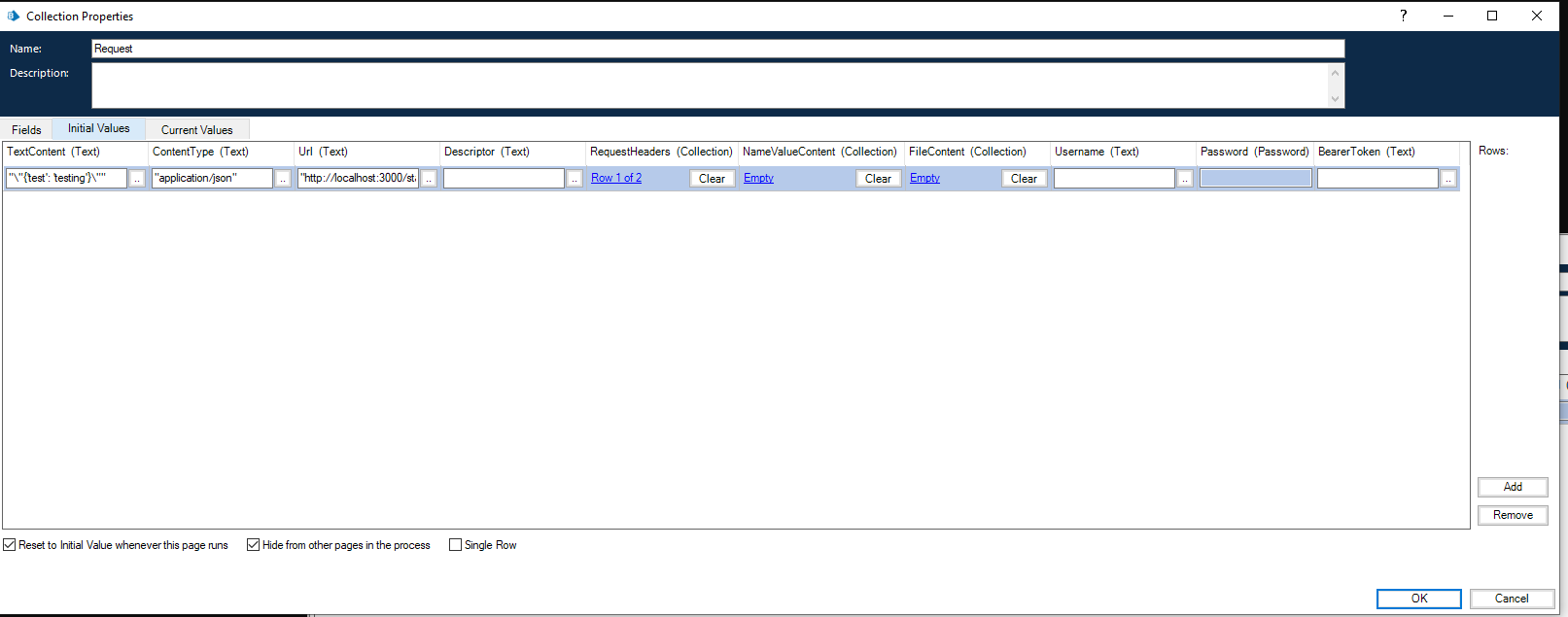This screenshot has height=617, width=1568.
Task: Open the ellipsis editor for BearerToken
Action: (x=1448, y=178)
